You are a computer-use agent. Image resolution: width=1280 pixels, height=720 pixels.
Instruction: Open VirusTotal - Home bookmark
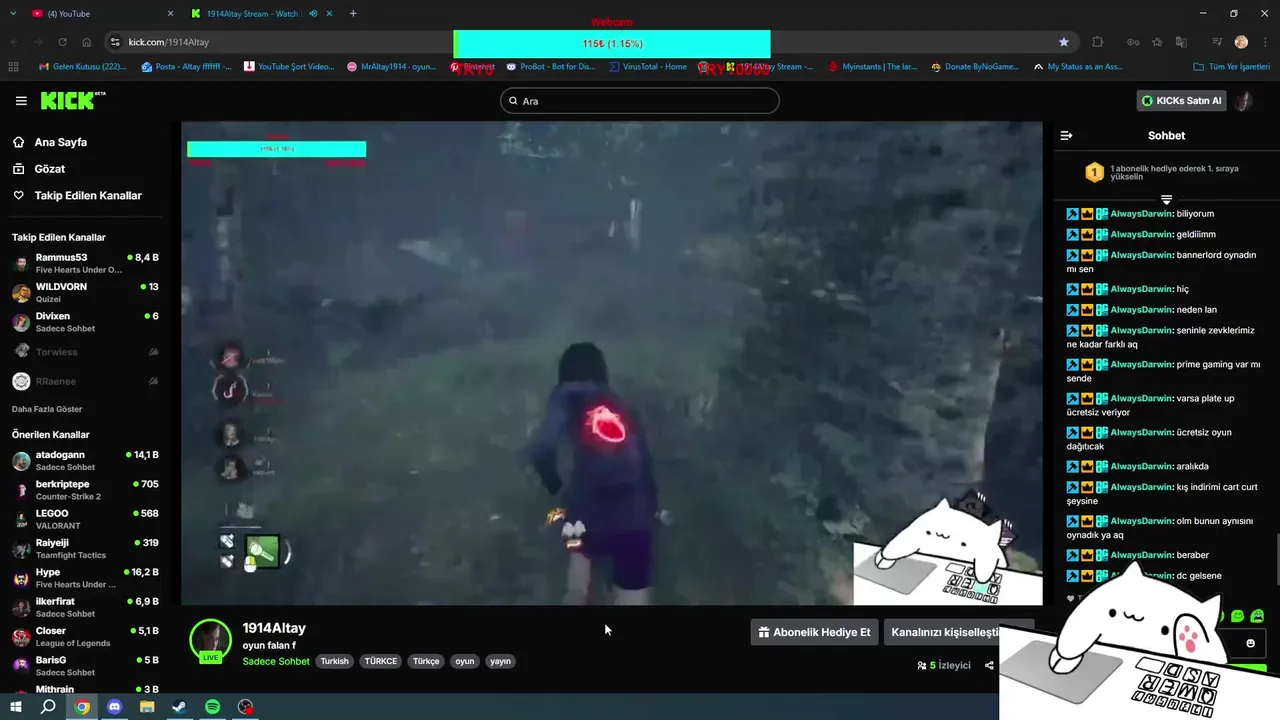(x=647, y=67)
